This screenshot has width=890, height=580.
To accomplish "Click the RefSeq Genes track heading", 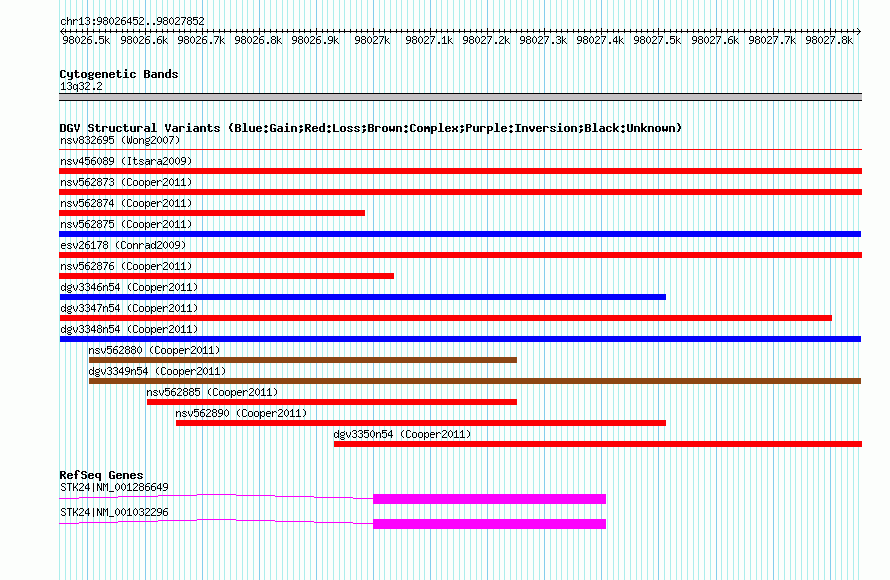I will 101,475.
